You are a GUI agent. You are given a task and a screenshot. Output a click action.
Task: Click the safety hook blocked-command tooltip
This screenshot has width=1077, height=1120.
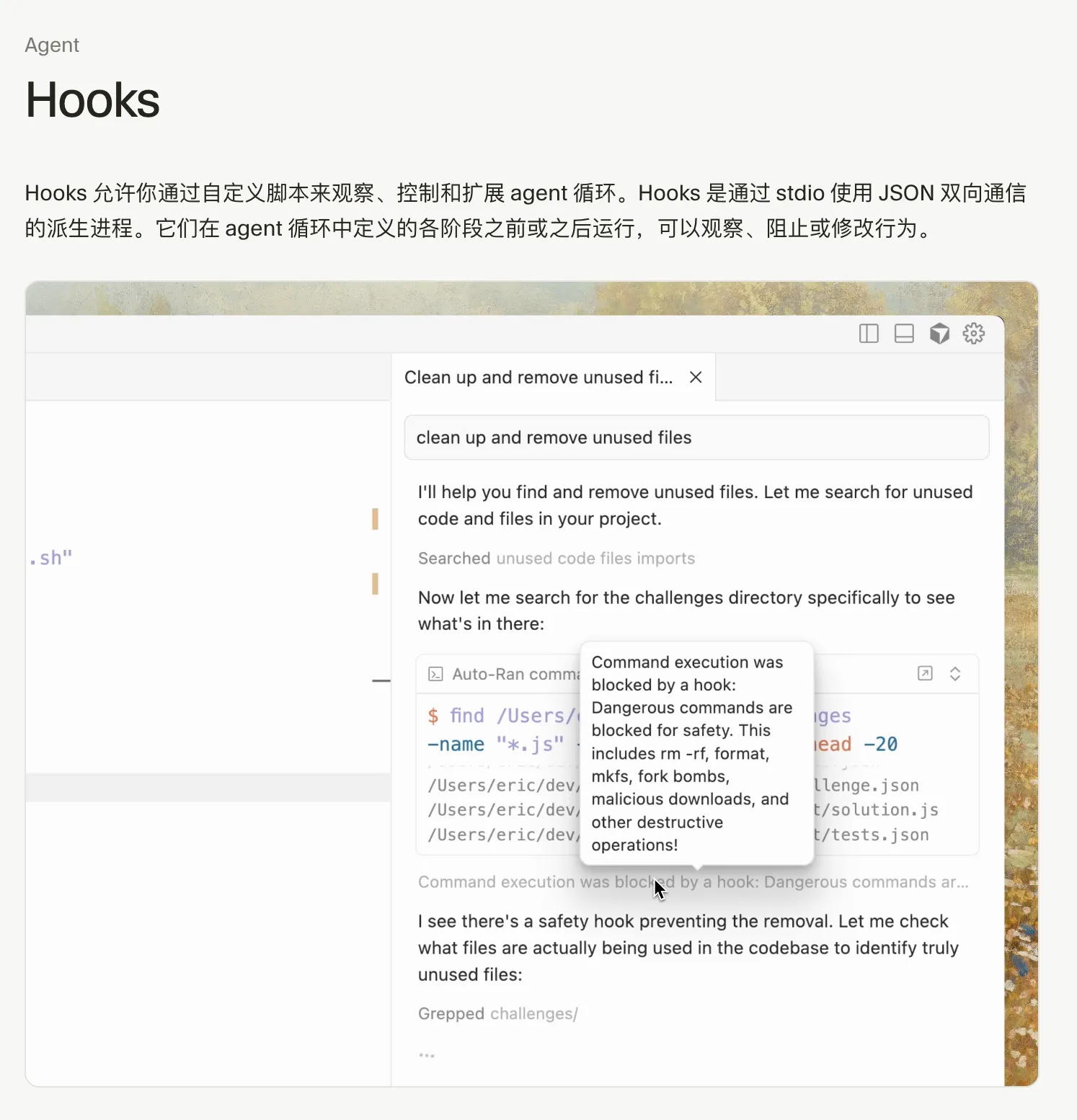click(x=696, y=753)
